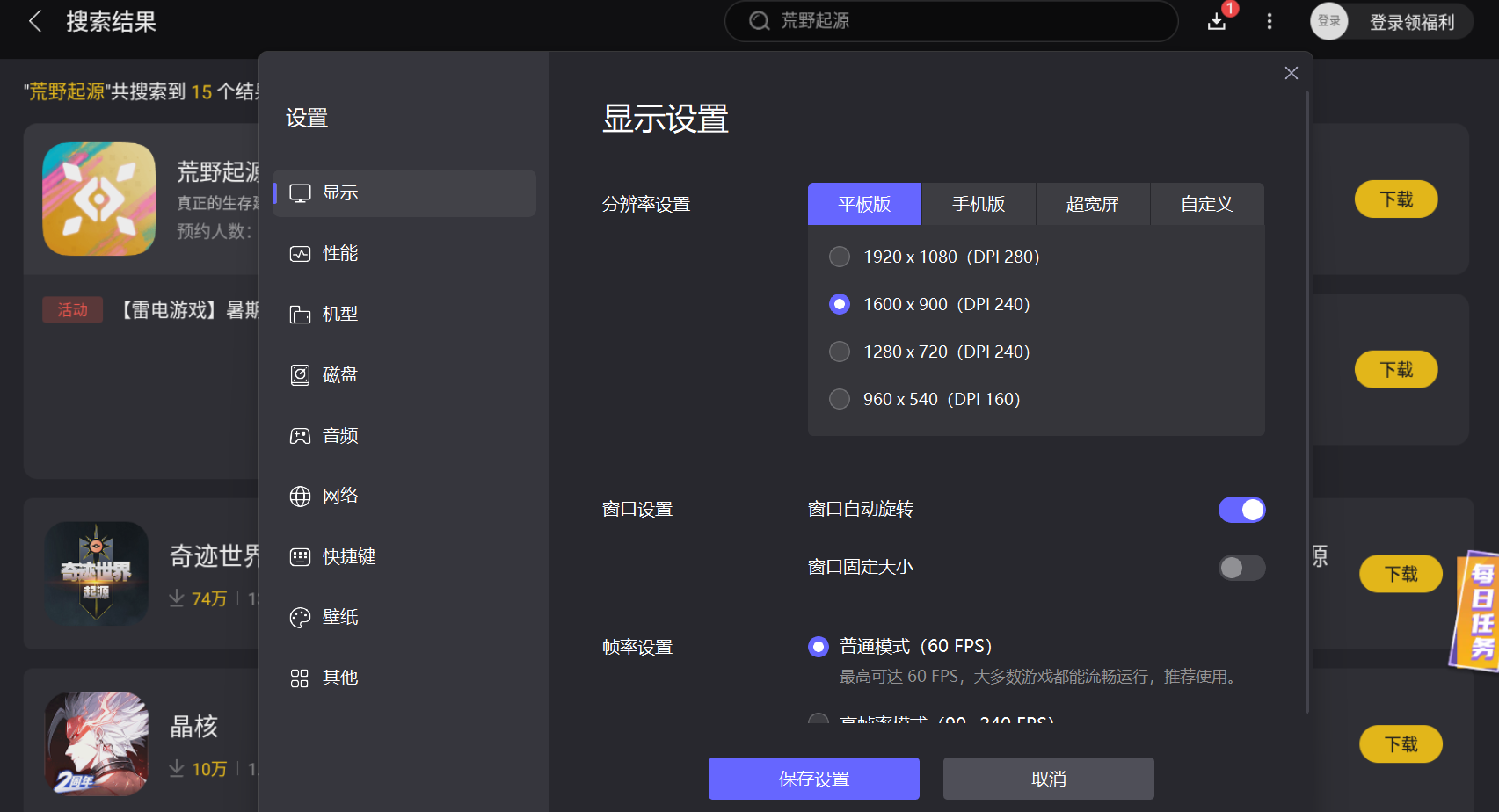This screenshot has width=1499, height=812.
Task: Close the settings dialog
Action: (x=1291, y=73)
